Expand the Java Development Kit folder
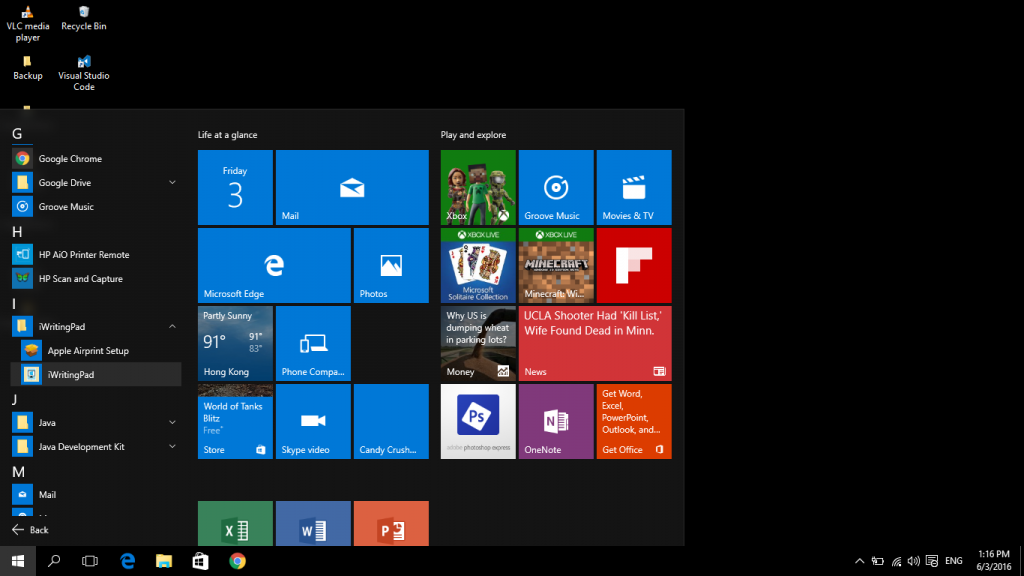1024x576 pixels. tap(172, 447)
